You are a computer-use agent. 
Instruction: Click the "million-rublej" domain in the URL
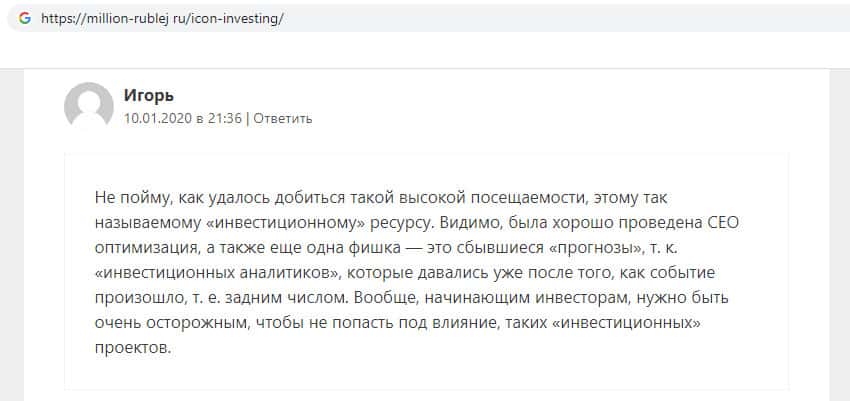pyautogui.click(x=130, y=18)
